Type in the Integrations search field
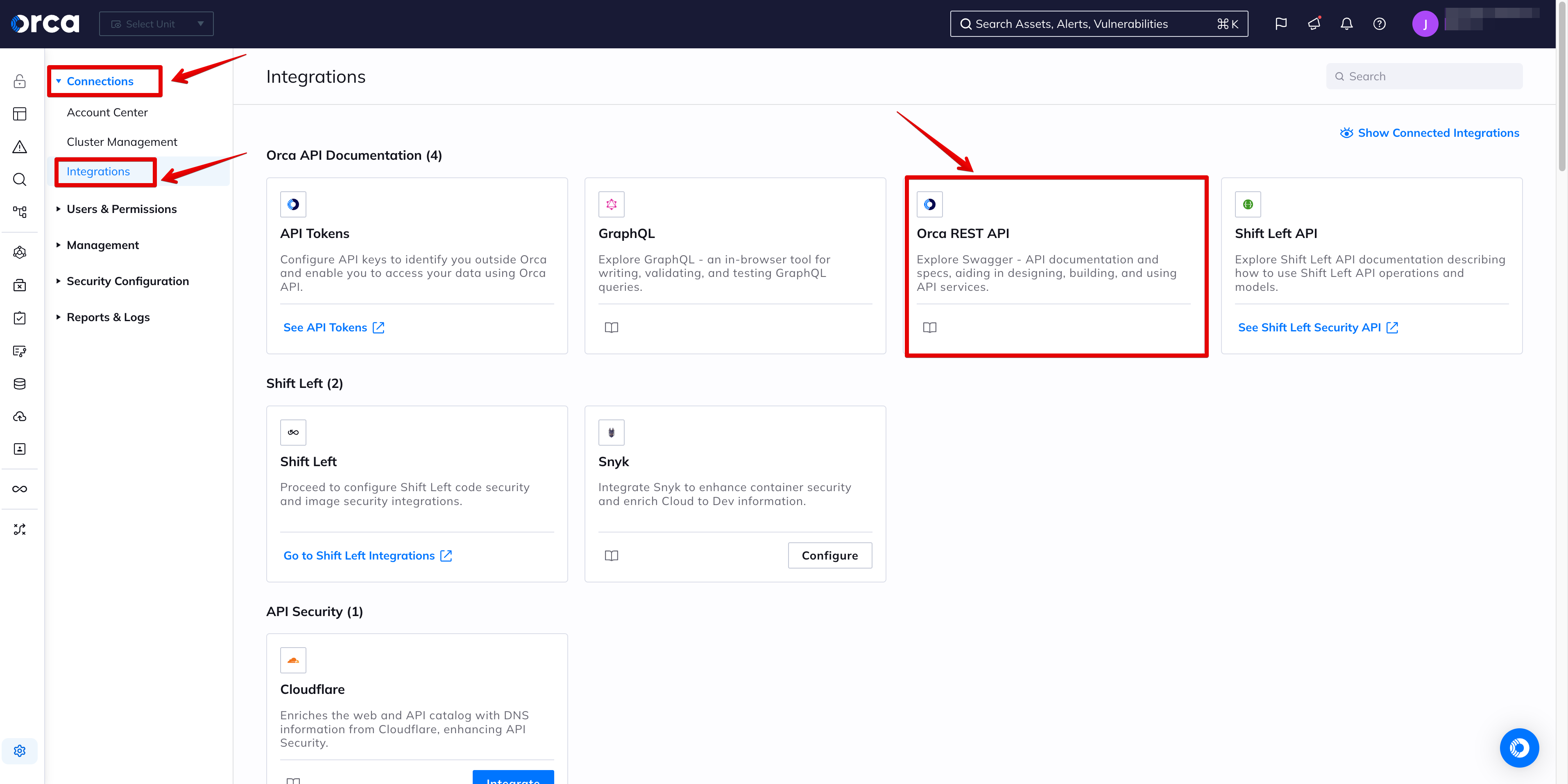 coord(1424,75)
